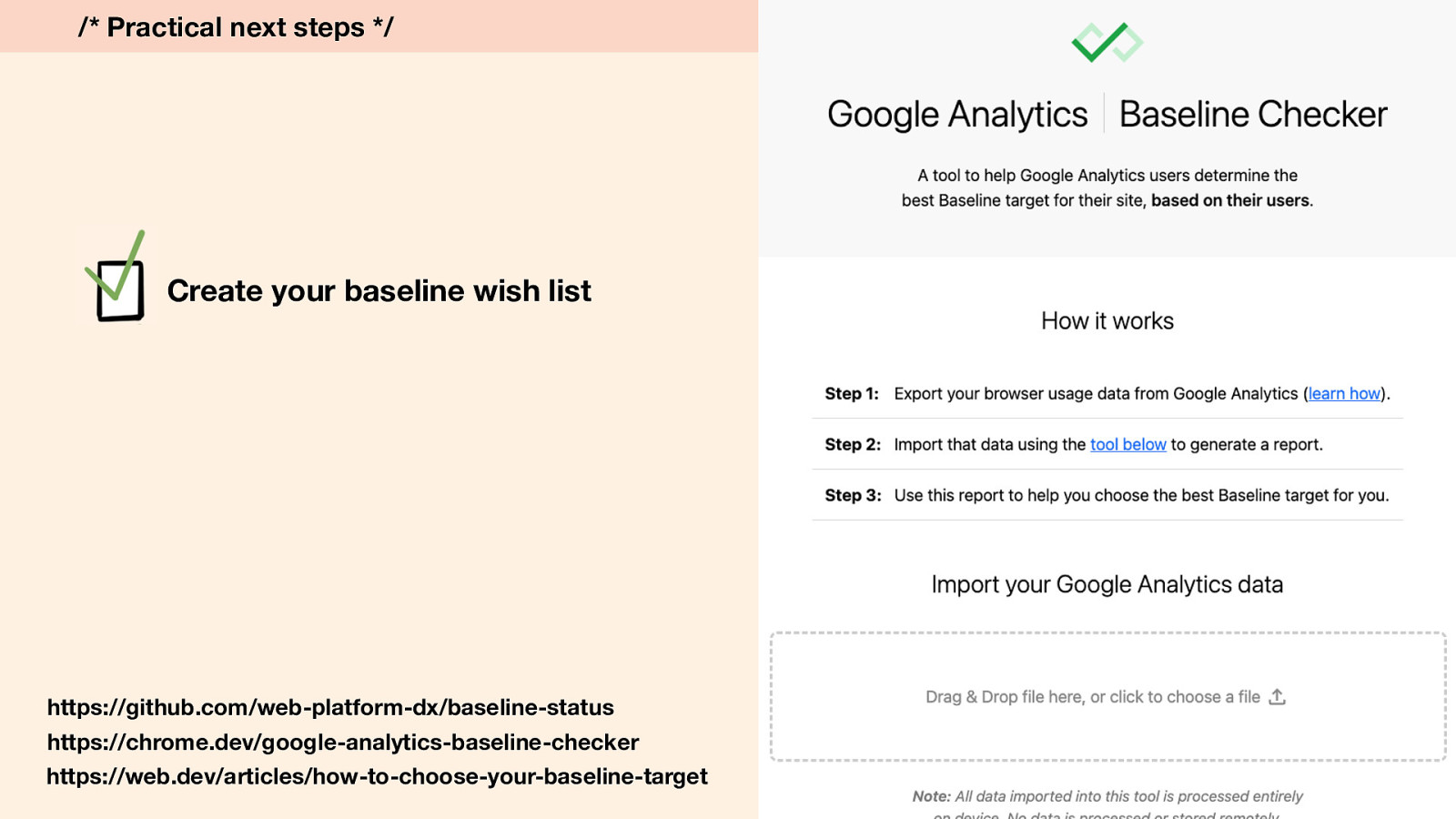Click the 'Step 3:' row label
Image resolution: width=1456 pixels, height=819 pixels.
coord(853,496)
